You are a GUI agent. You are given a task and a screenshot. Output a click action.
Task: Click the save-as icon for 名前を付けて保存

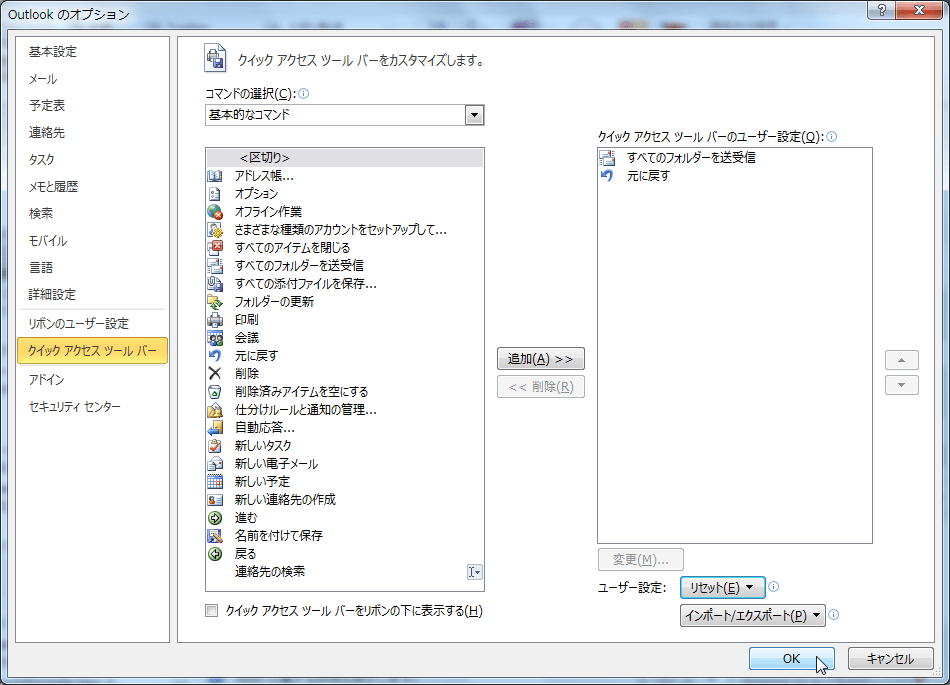pos(215,535)
